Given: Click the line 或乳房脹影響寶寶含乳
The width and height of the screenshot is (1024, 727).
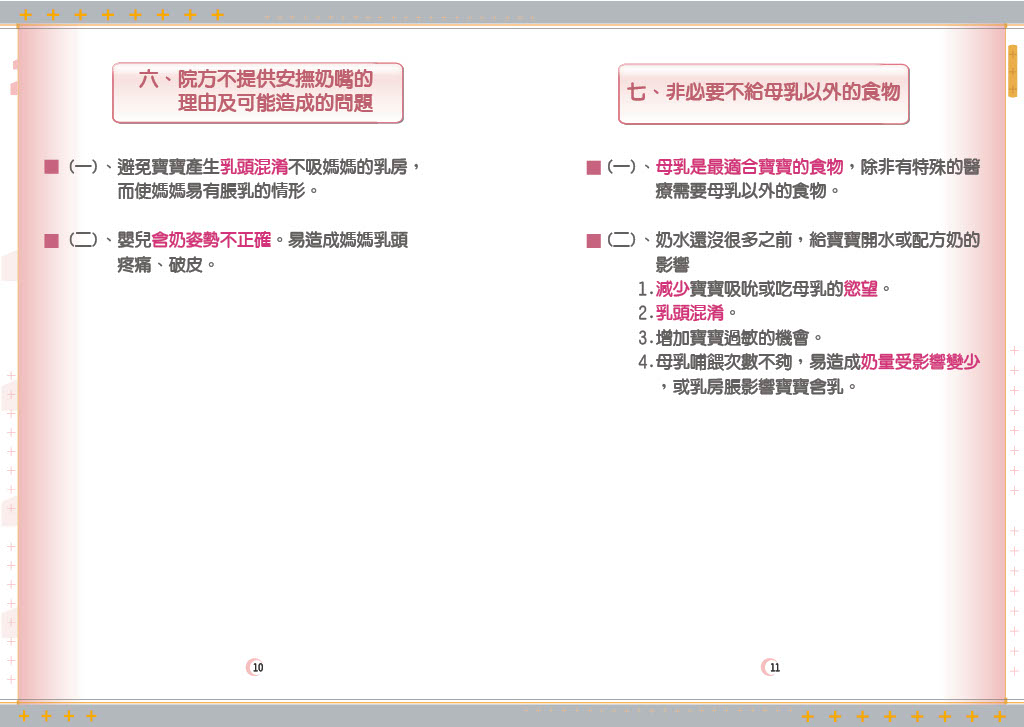Looking at the screenshot, I should click(x=758, y=387).
